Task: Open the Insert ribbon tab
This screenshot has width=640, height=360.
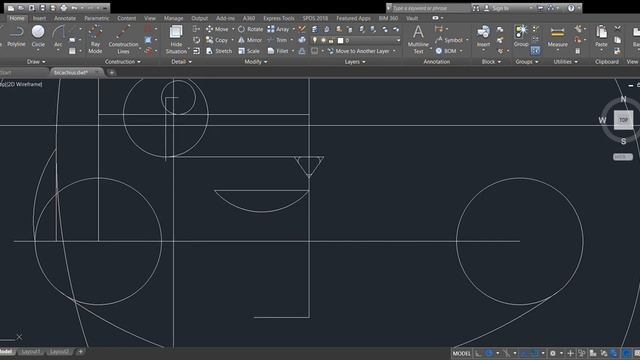Action: tap(39, 18)
